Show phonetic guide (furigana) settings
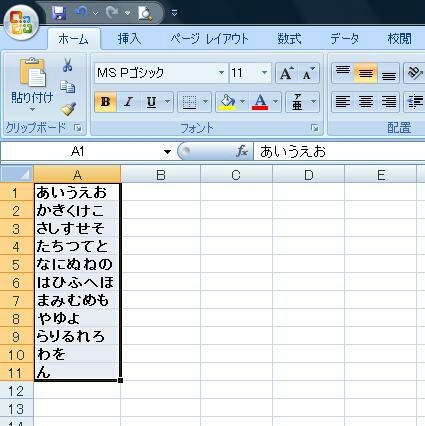The height and width of the screenshot is (426, 425). point(297,102)
